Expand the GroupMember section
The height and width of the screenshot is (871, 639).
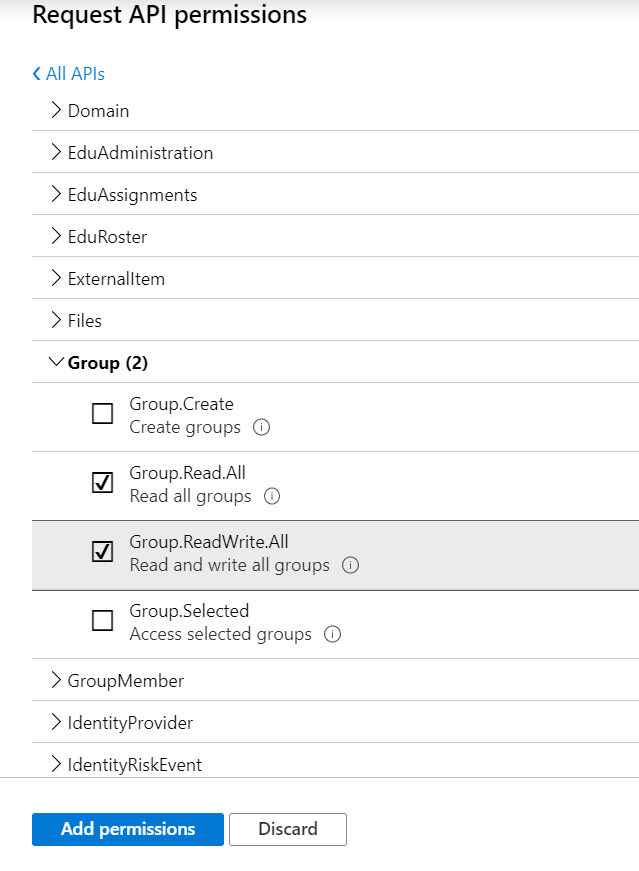[336, 680]
